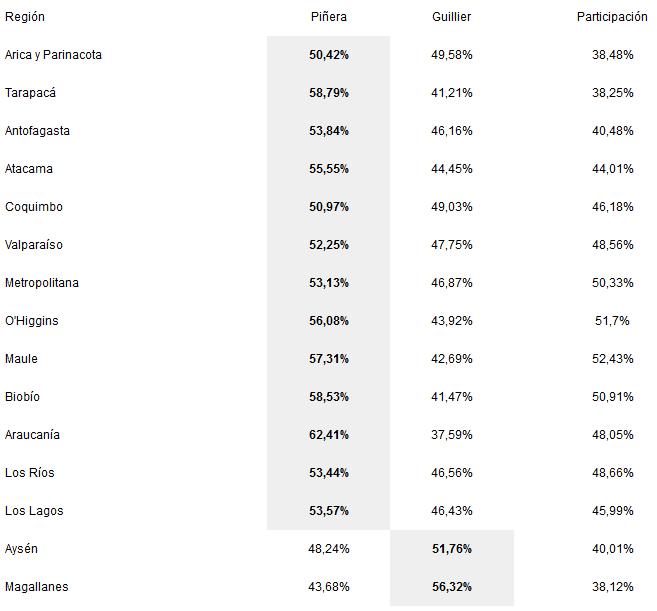Select the Tarapacá region name
The image size is (657, 611).
coord(30,93)
